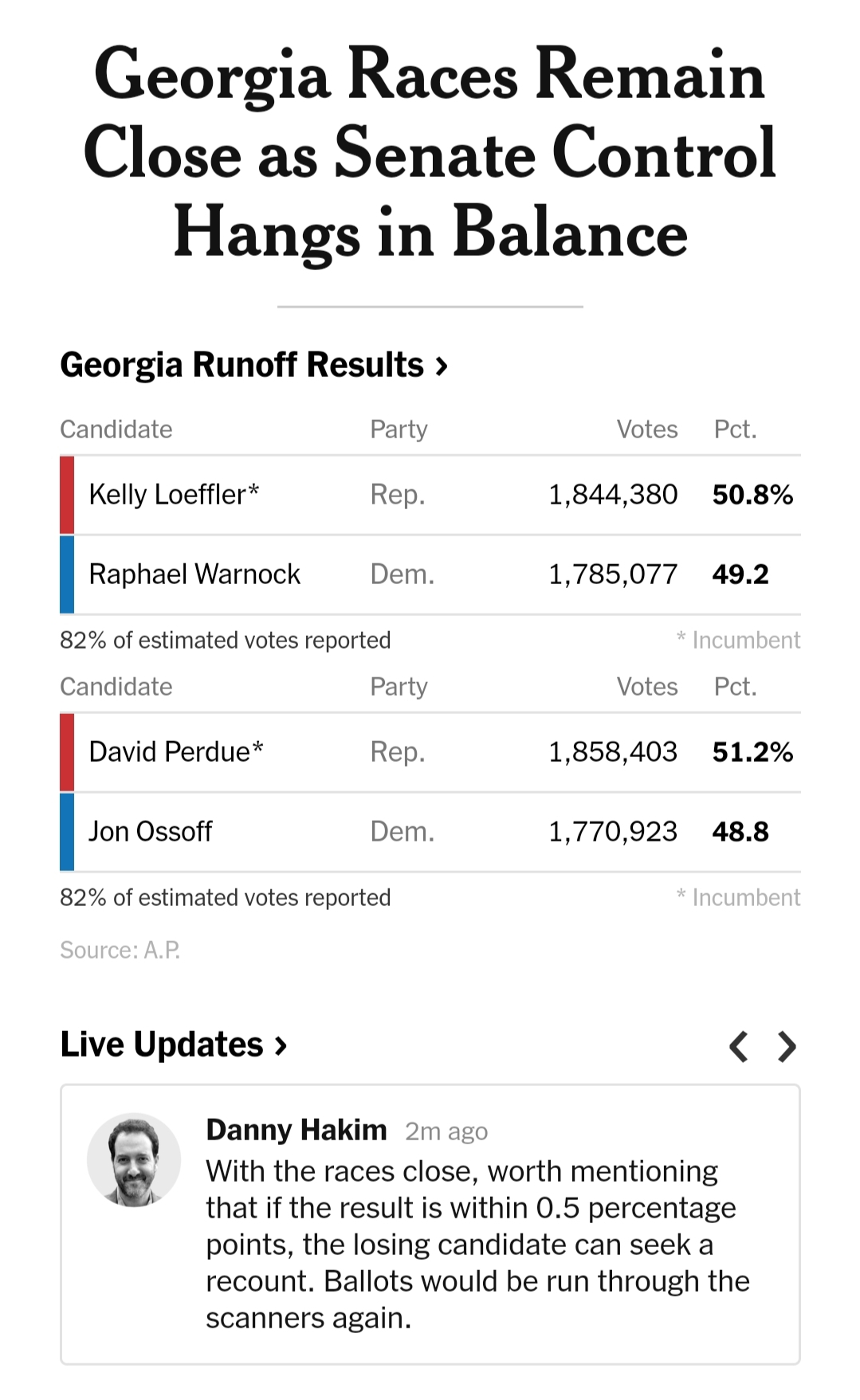The height and width of the screenshot is (1400, 860).
Task: Select the Jon Ossoff result row
Action: coord(430,832)
